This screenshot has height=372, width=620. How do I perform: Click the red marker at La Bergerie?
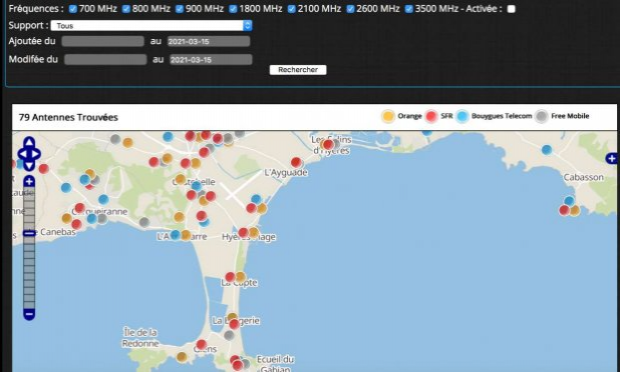[x=234, y=324]
